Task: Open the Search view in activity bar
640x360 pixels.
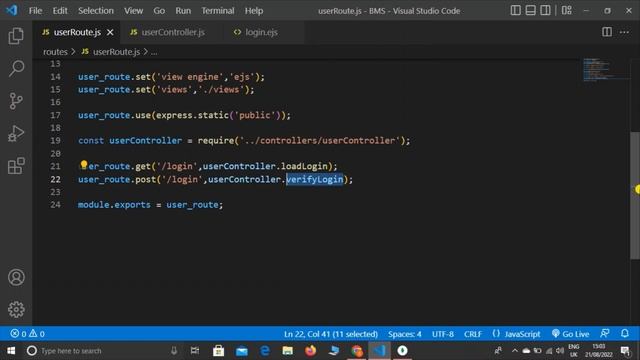Action: coord(16,68)
